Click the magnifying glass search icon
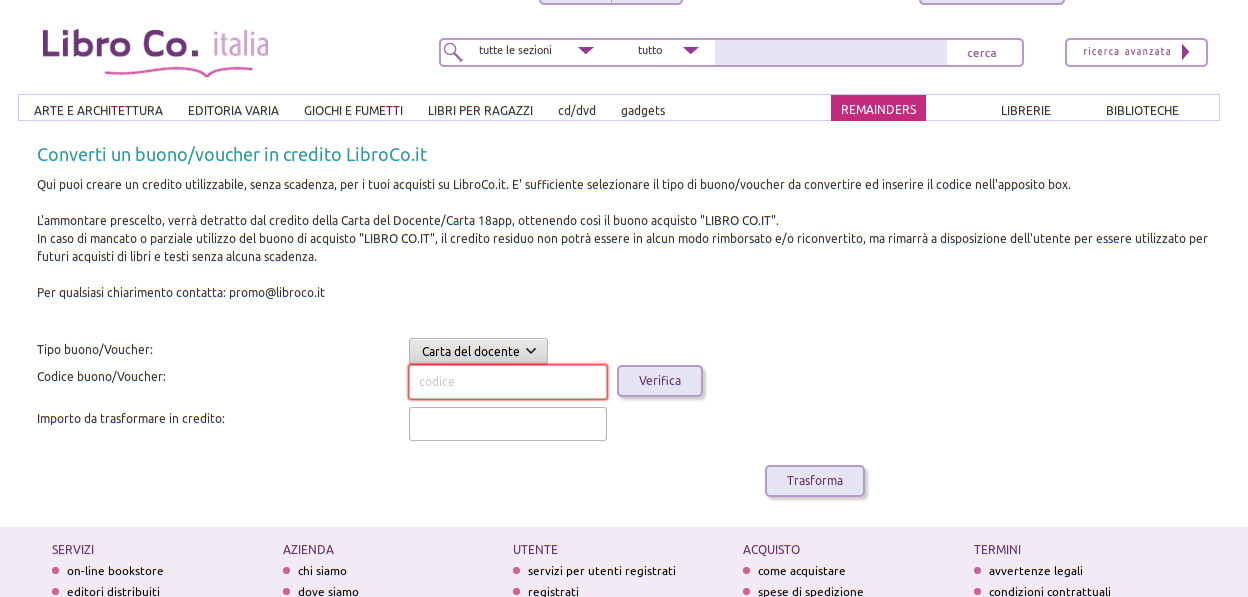The image size is (1248, 597). (x=453, y=52)
